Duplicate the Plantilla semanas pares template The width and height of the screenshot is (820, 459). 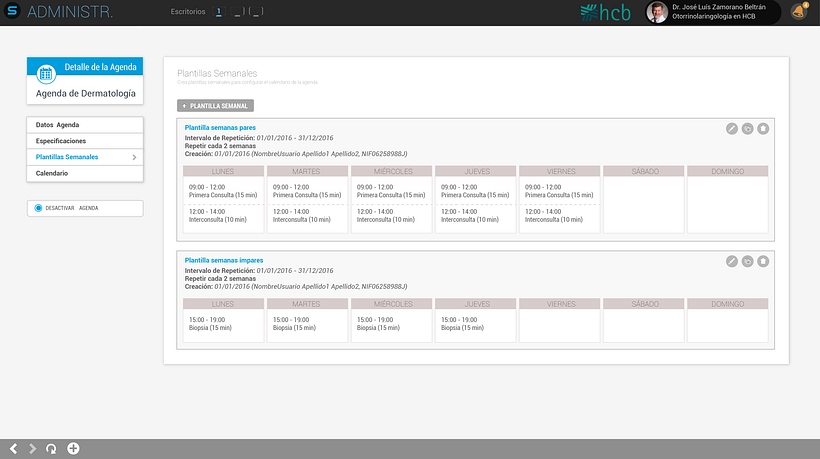tap(747, 129)
